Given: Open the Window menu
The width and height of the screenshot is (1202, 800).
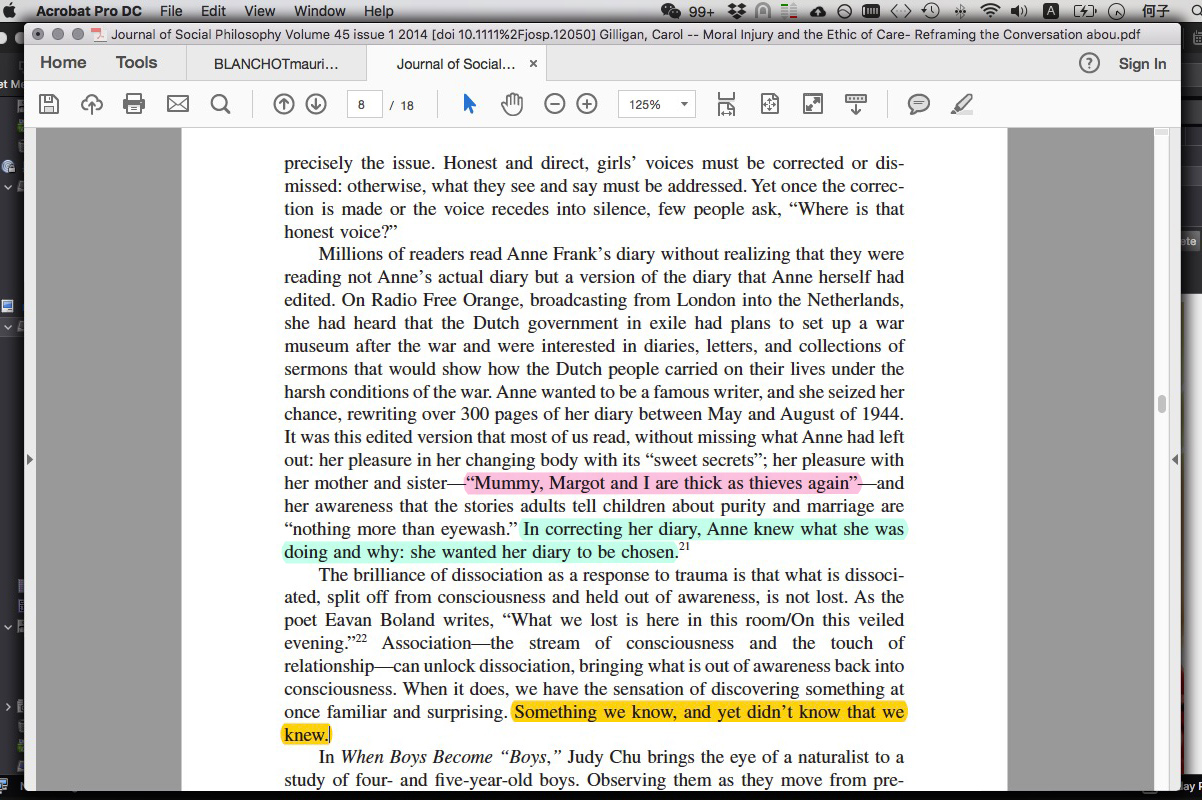Looking at the screenshot, I should pyautogui.click(x=319, y=11).
